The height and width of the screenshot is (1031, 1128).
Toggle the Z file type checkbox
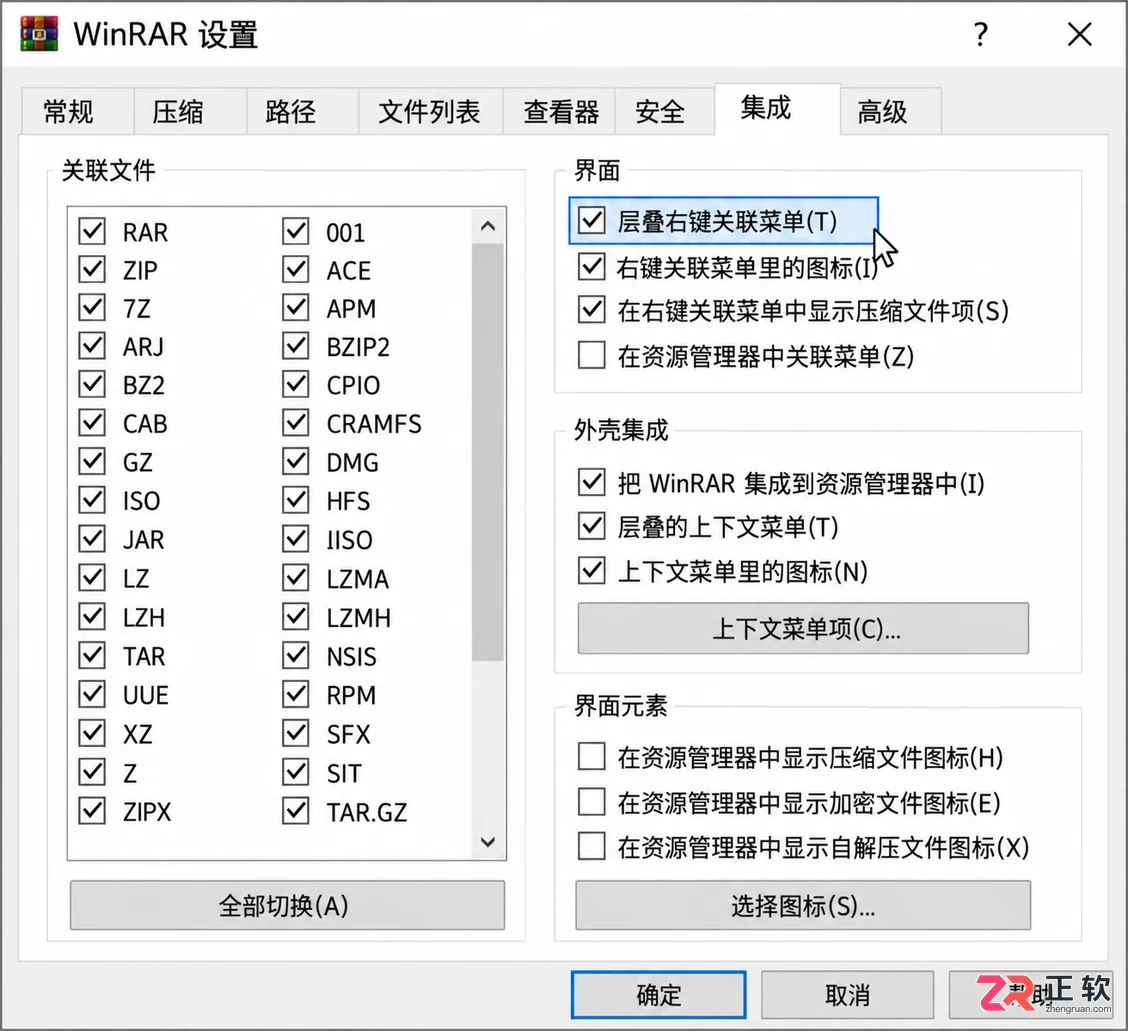click(x=92, y=772)
